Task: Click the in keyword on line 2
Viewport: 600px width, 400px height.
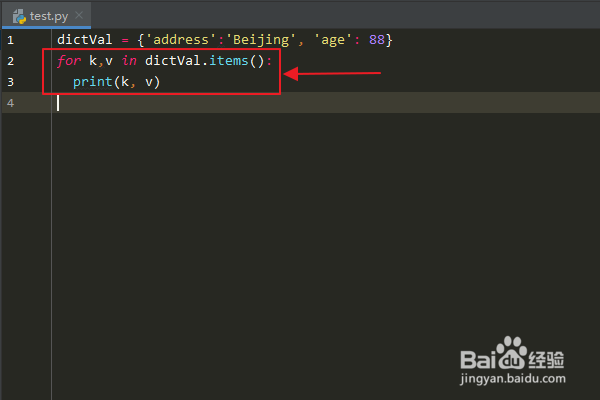Action: coord(129,60)
